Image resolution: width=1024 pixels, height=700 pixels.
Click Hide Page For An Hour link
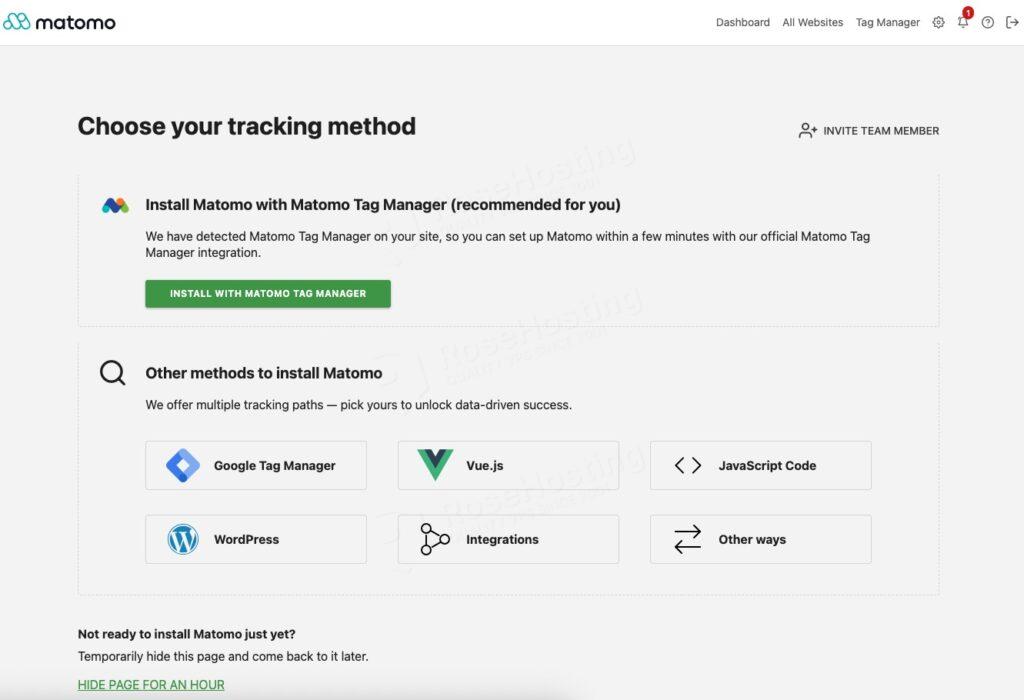click(x=151, y=685)
